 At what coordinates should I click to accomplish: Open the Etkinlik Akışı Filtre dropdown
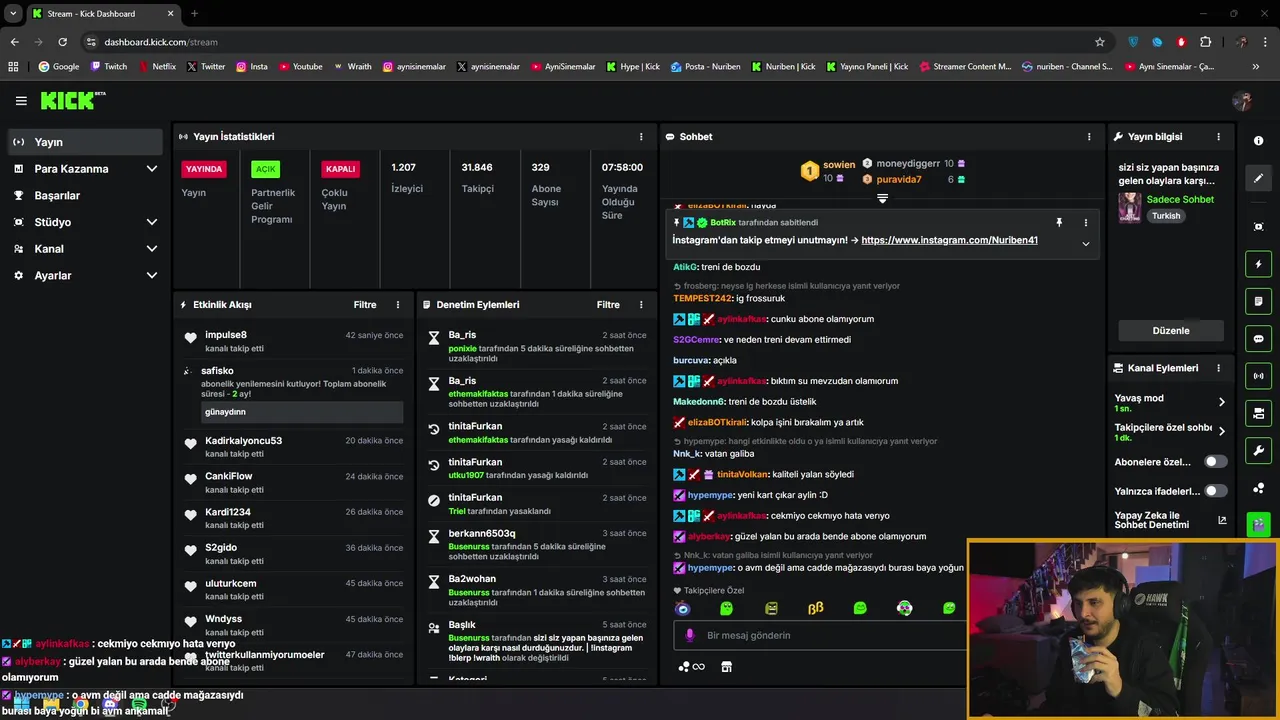(365, 305)
